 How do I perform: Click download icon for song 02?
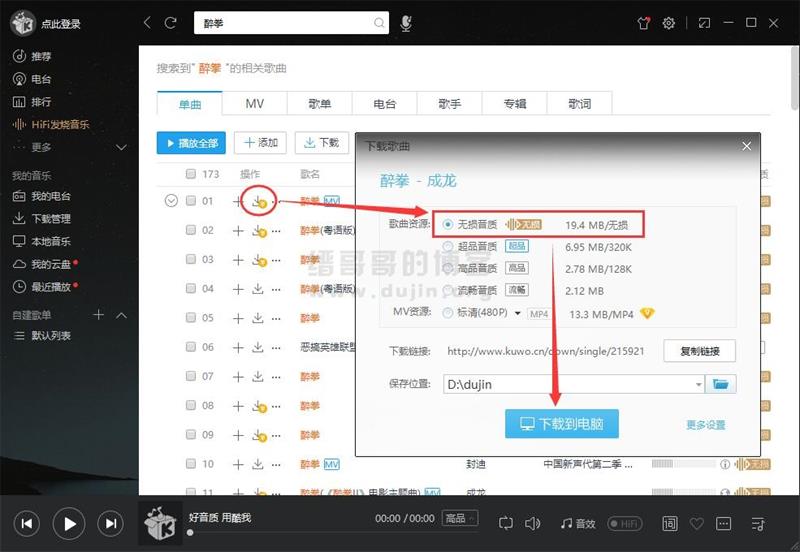[x=259, y=231]
